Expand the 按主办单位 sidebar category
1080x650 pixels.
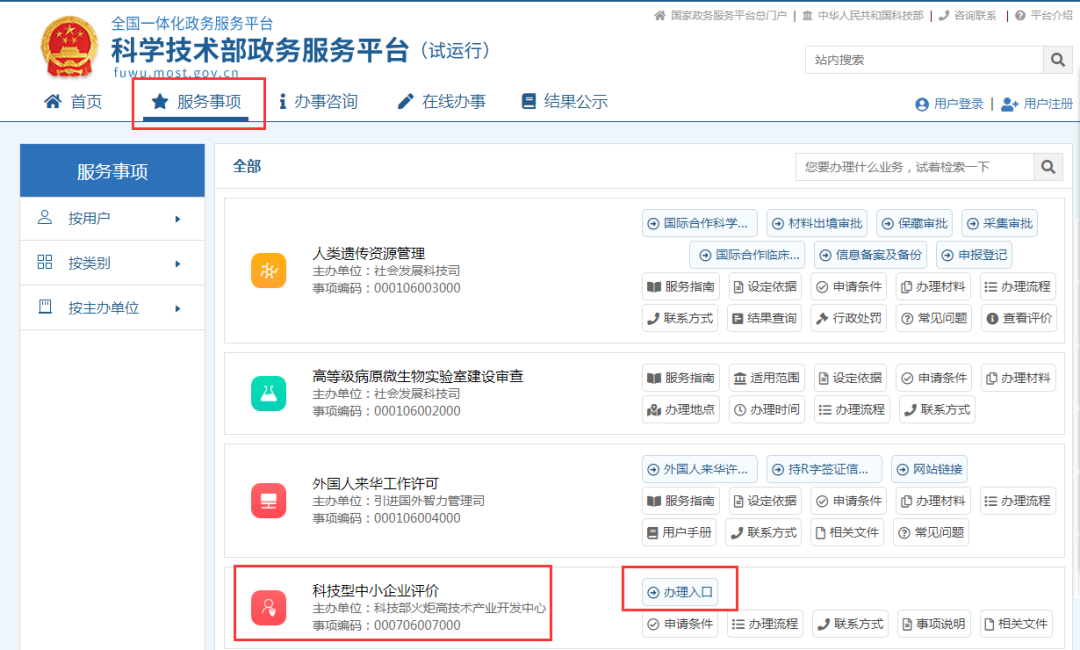pos(112,308)
